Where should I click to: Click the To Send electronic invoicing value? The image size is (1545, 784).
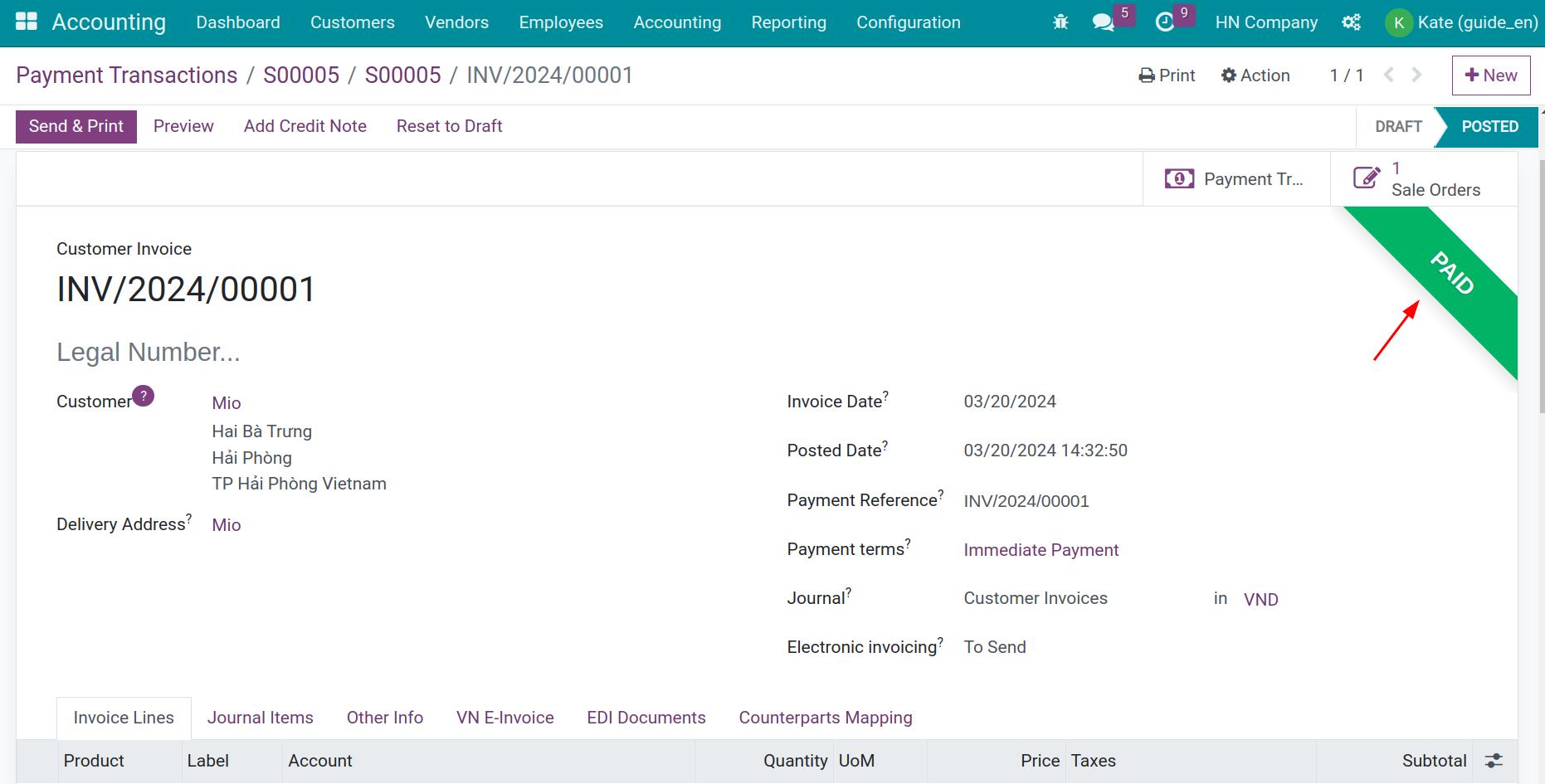(995, 647)
